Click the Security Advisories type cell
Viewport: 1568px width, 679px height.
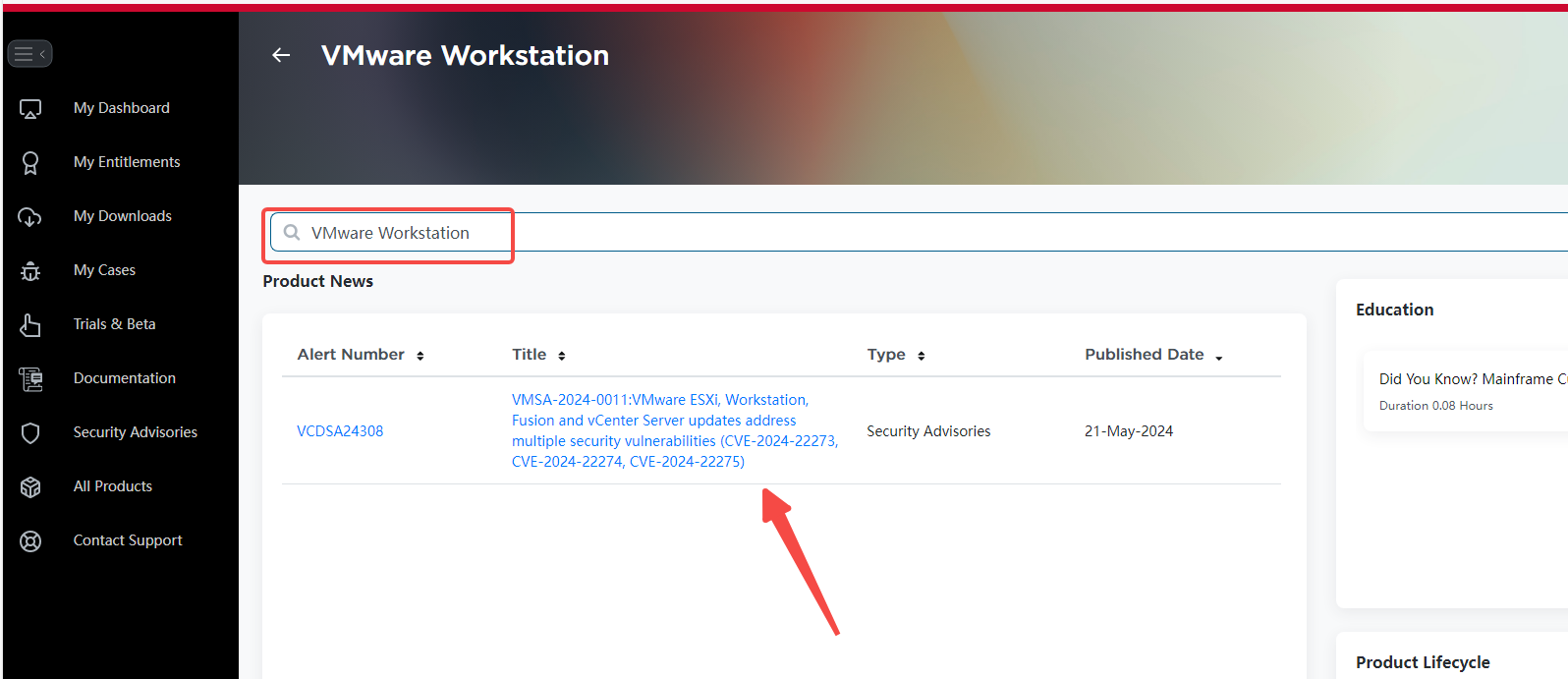coord(928,431)
